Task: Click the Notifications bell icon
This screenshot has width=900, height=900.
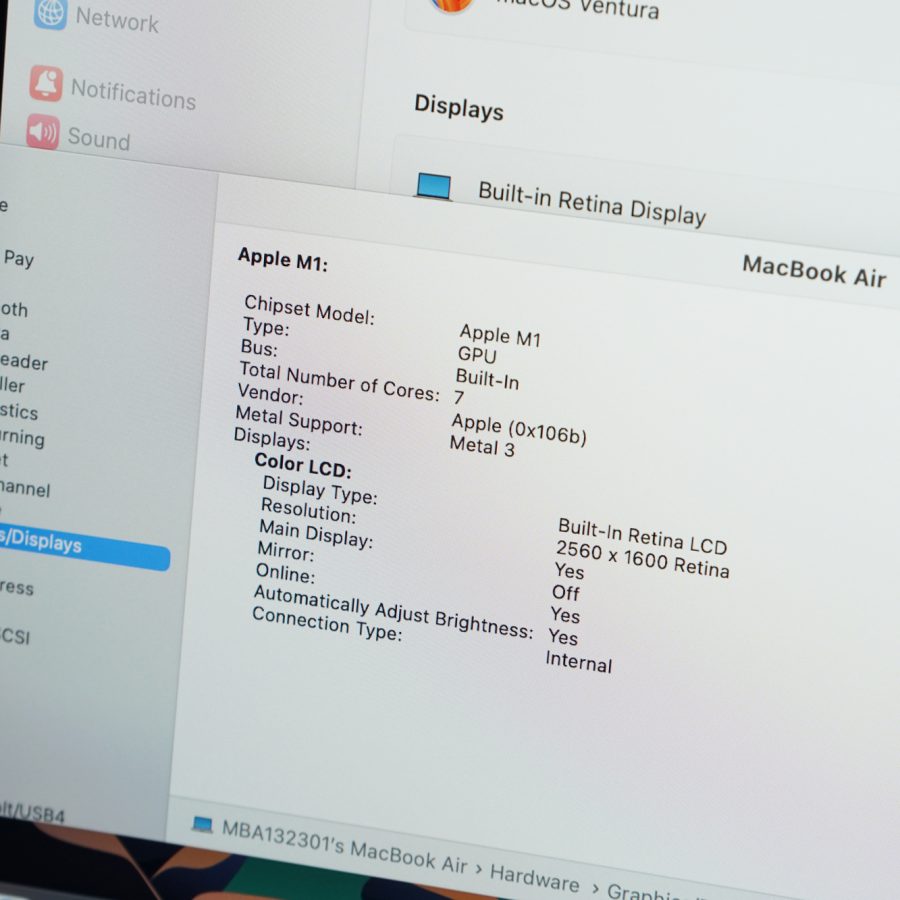Action: [46, 83]
